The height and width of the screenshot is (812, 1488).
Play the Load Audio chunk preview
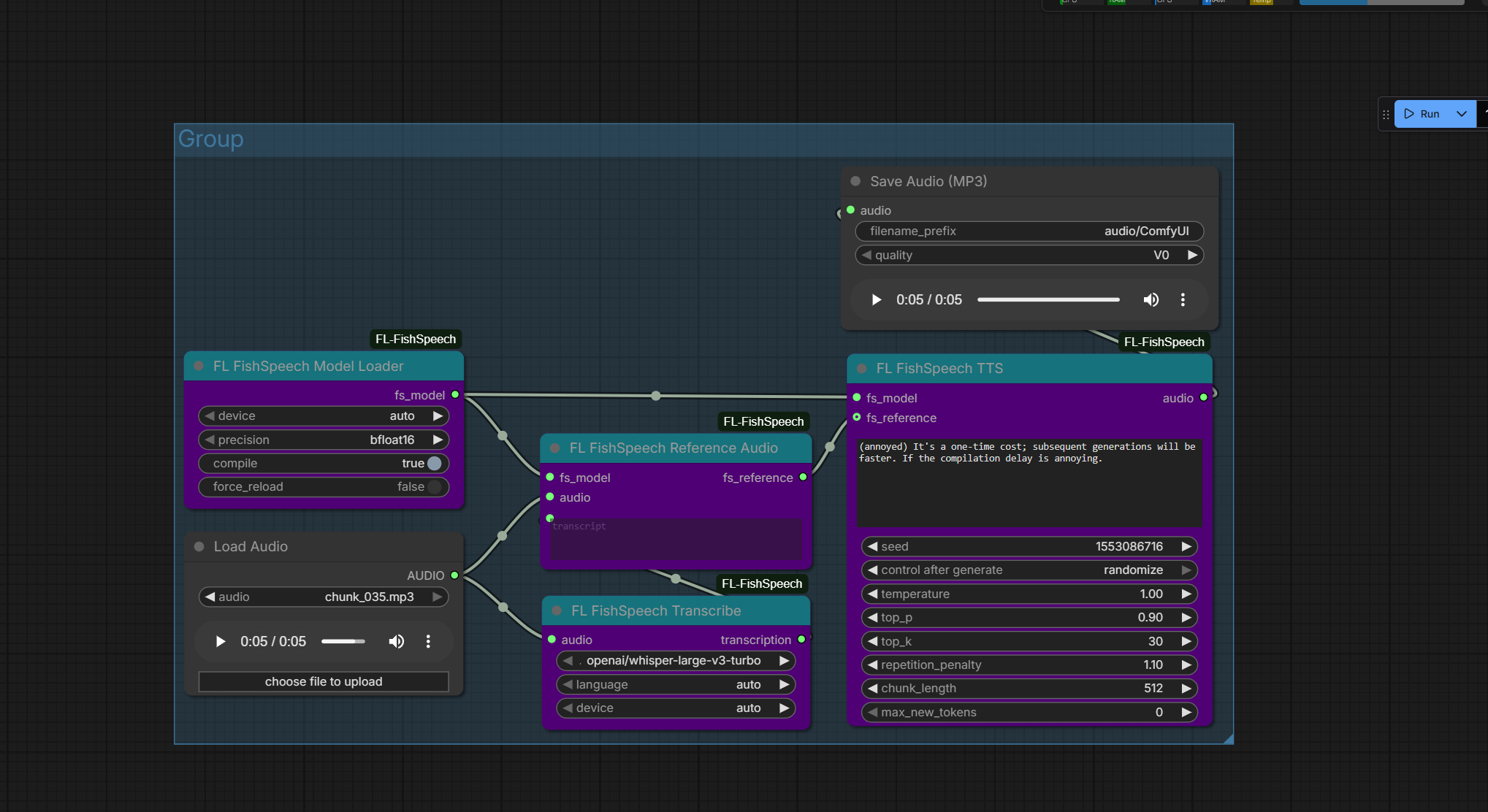pos(220,641)
